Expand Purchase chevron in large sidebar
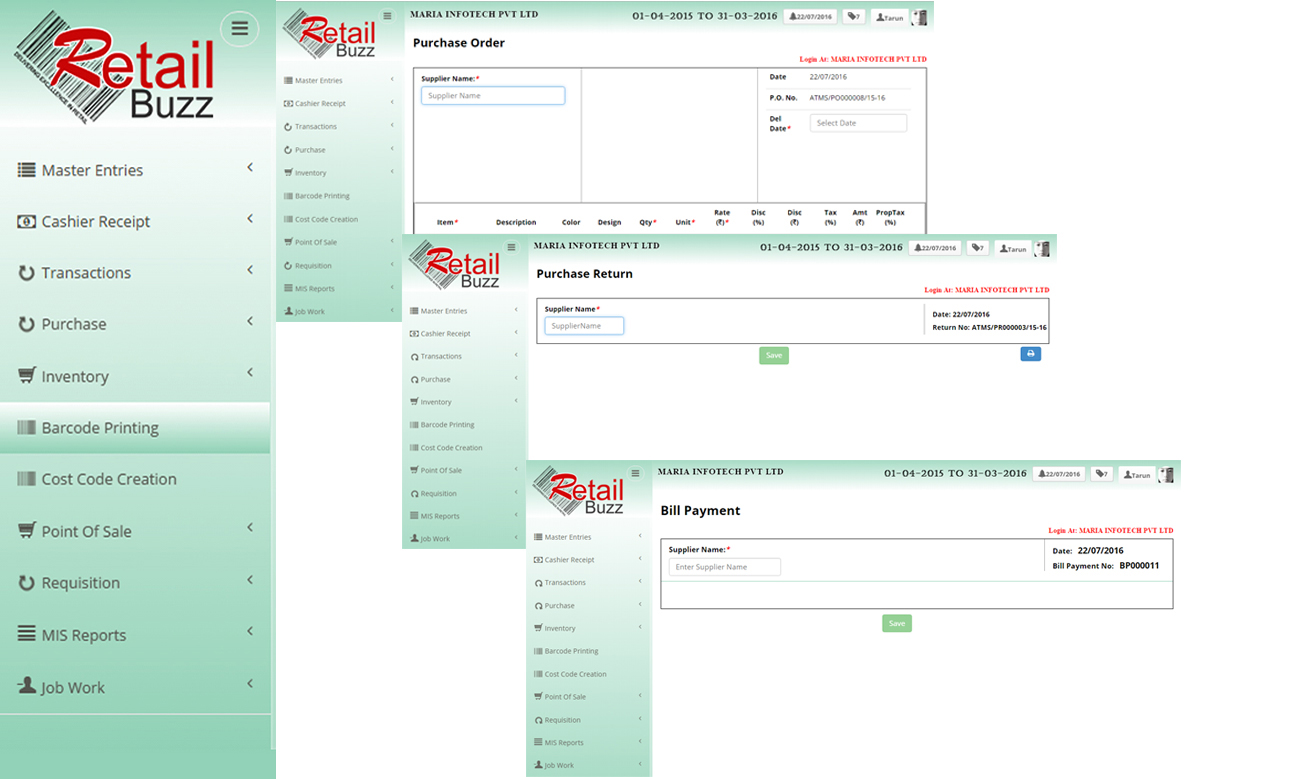Viewport: 1300px width, 779px height. pyautogui.click(x=250, y=321)
